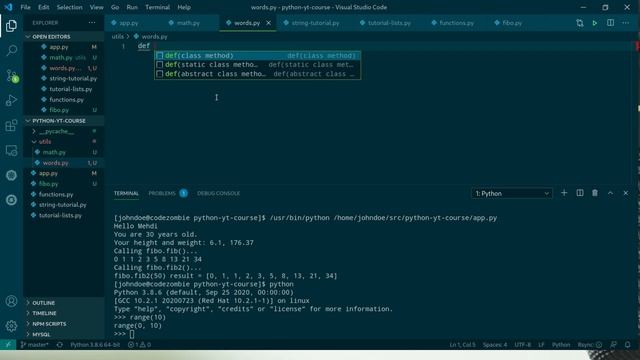Image resolution: width=640 pixels, height=360 pixels.
Task: Open the Explorer view in activity bar
Action: click(x=11, y=26)
